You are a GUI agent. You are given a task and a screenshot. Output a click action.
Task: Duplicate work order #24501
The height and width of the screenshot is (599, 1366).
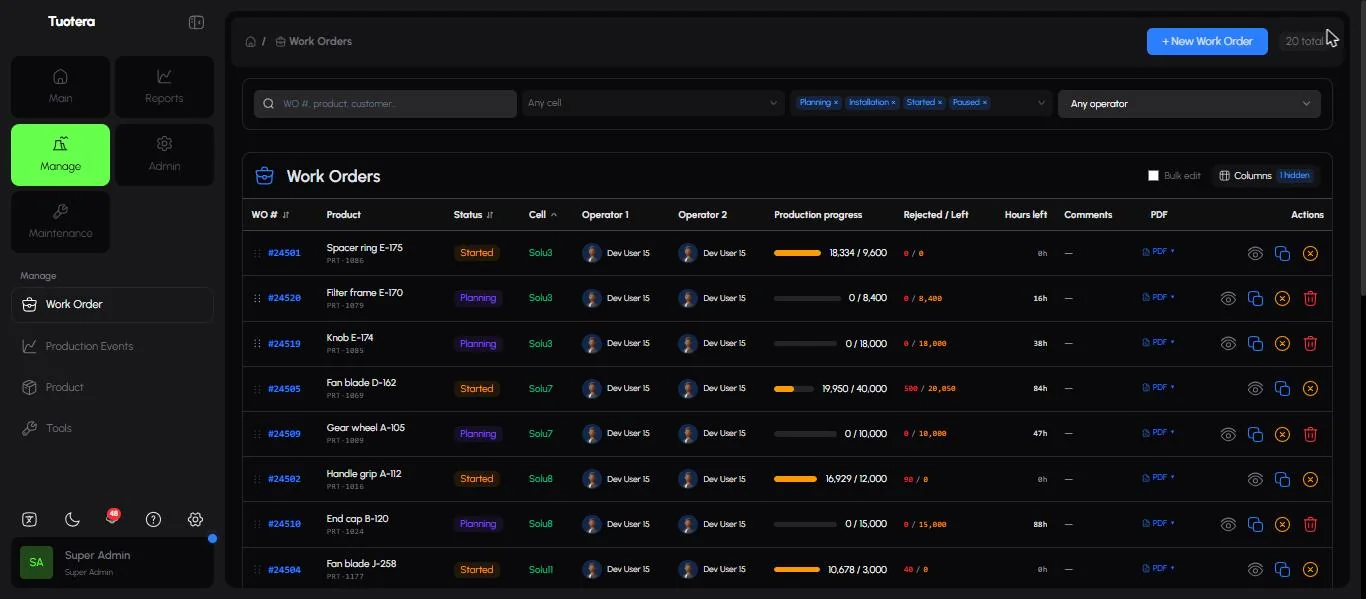click(x=1283, y=254)
